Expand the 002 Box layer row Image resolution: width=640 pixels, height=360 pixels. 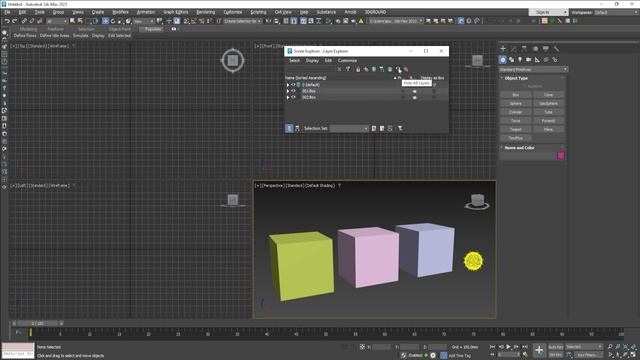[288, 97]
